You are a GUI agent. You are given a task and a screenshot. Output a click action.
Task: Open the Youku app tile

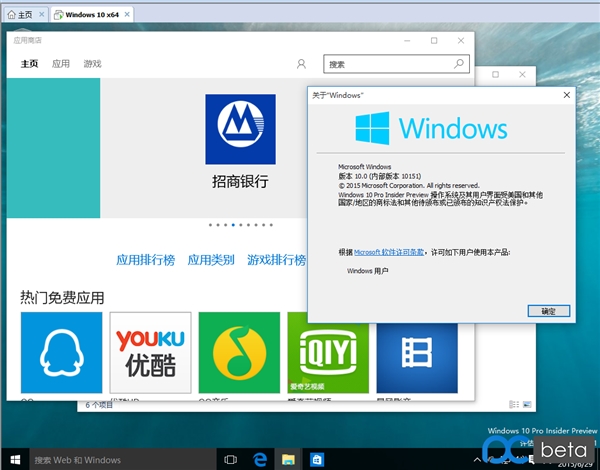tap(150, 354)
